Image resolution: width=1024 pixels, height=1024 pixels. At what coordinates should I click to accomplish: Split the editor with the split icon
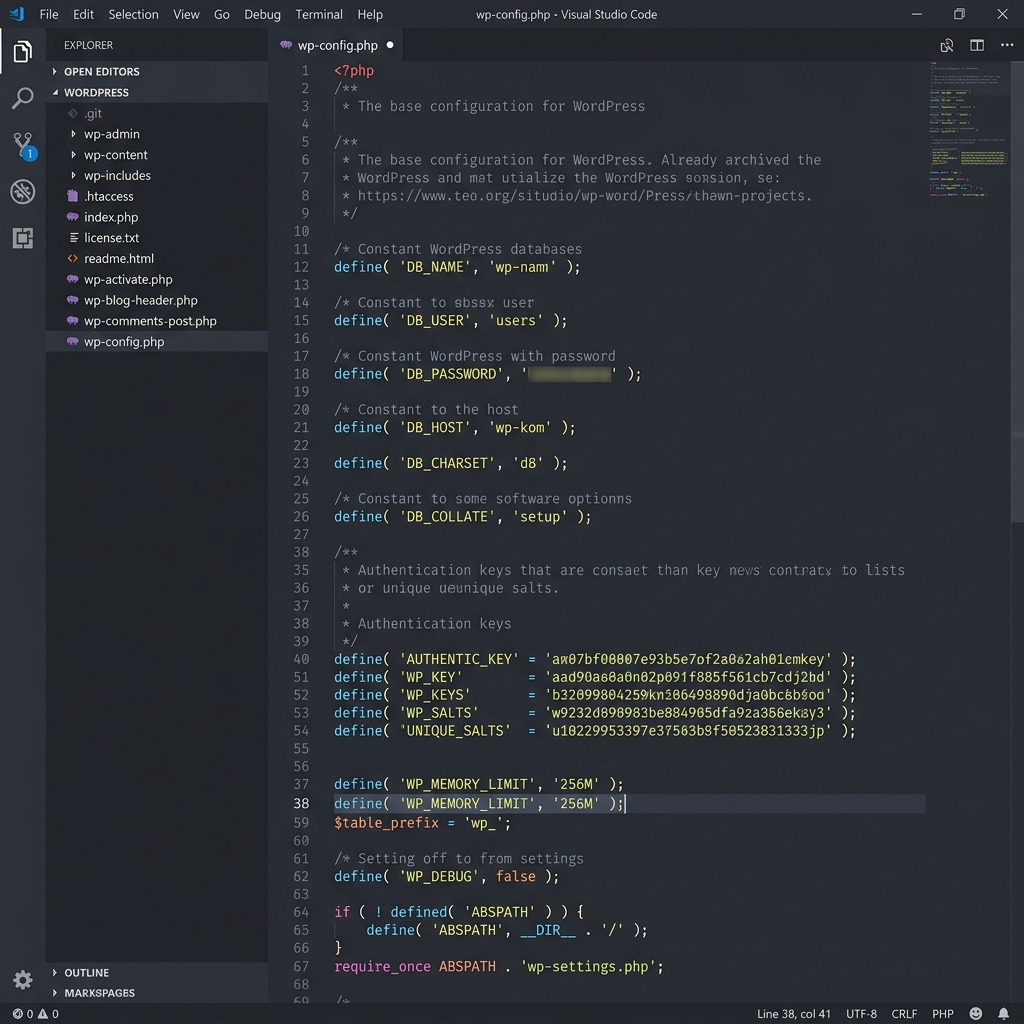coord(976,45)
